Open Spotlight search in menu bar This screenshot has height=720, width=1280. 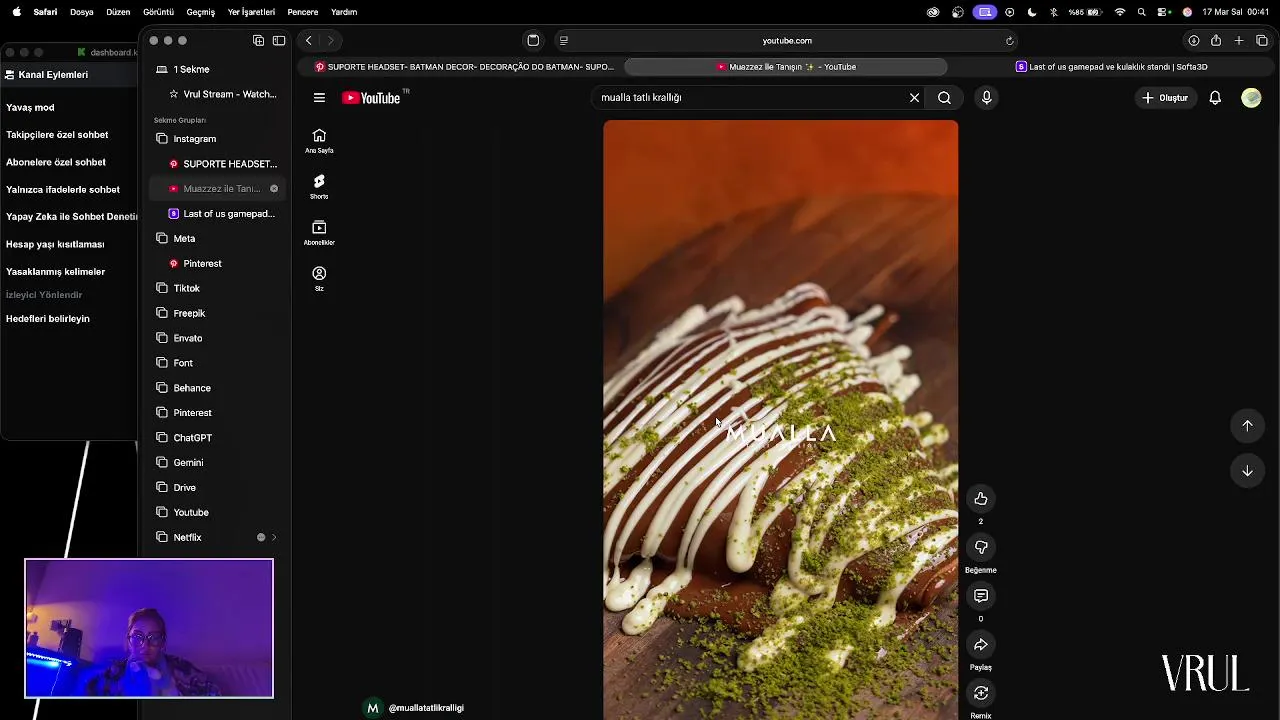tap(1141, 12)
